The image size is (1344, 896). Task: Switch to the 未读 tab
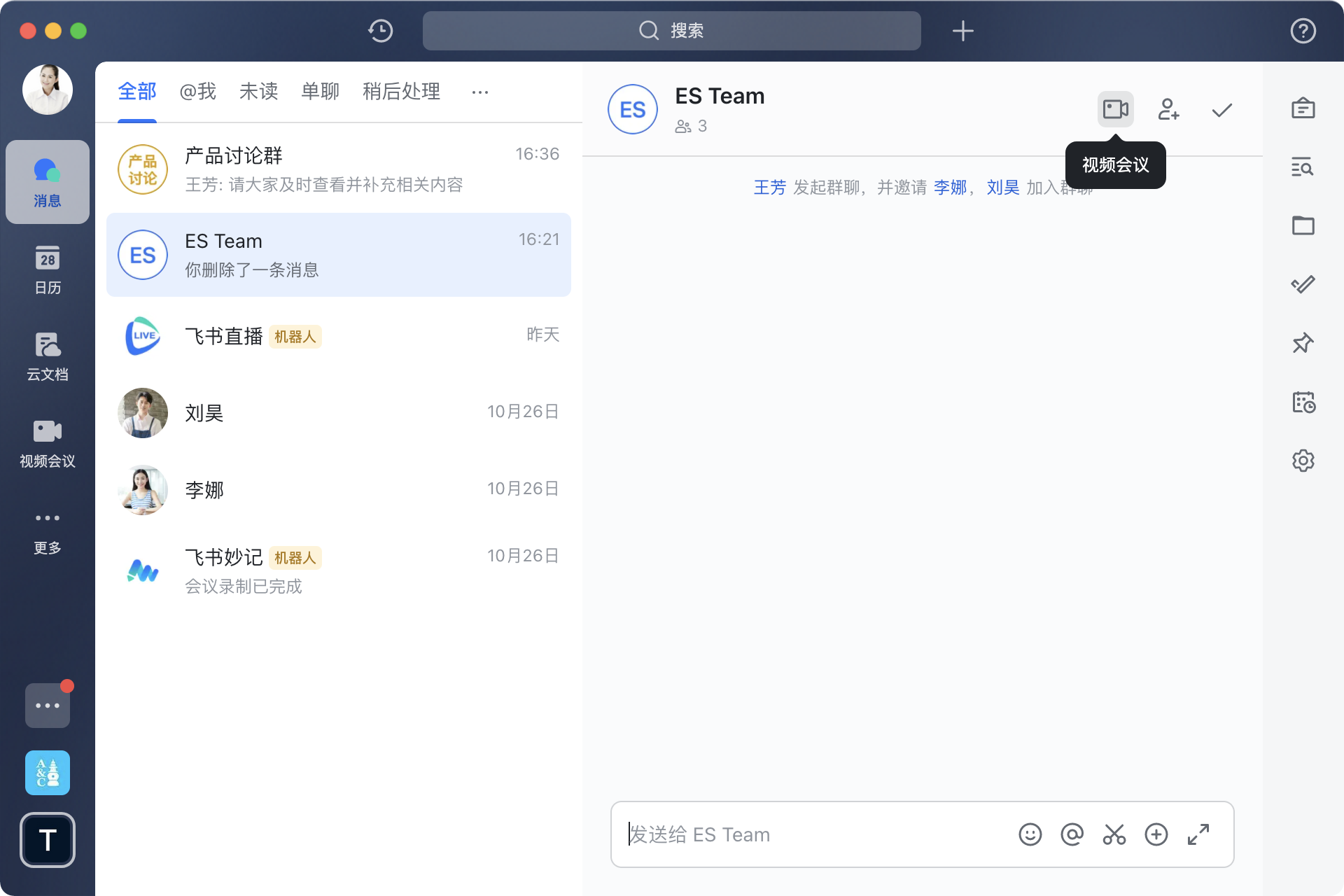[x=258, y=92]
